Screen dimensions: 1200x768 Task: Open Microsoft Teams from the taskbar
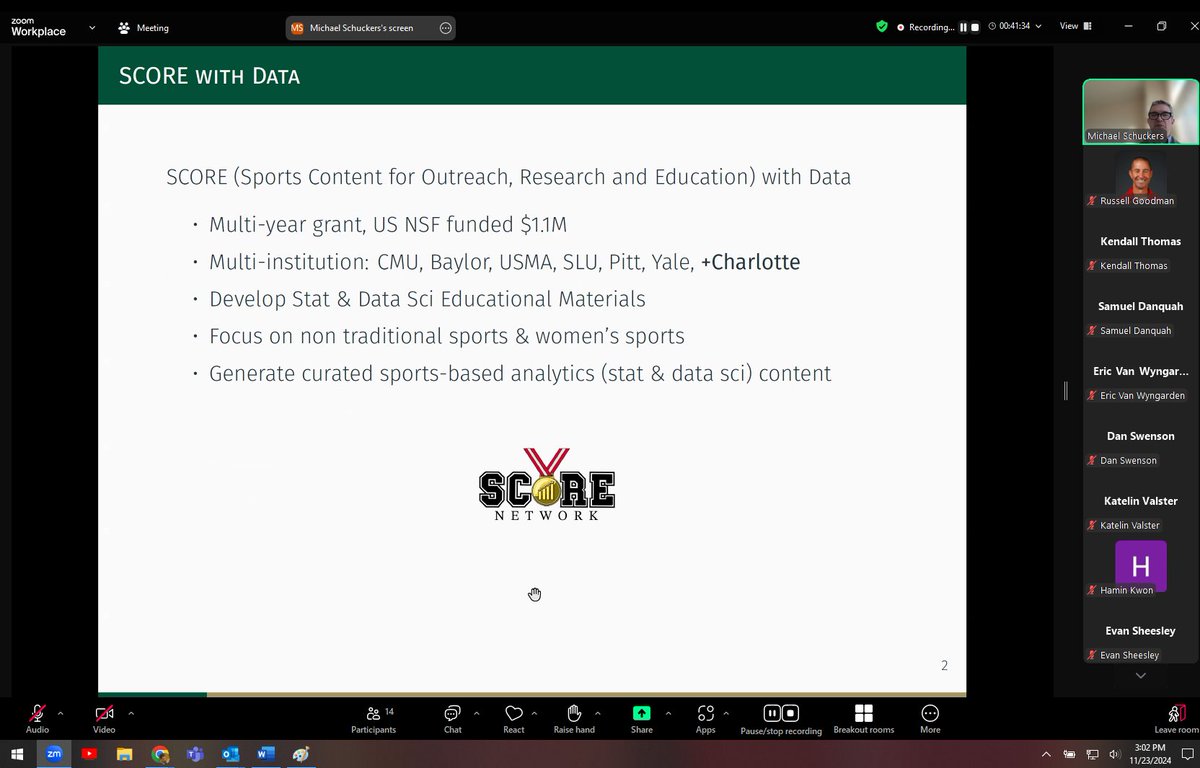[x=195, y=754]
